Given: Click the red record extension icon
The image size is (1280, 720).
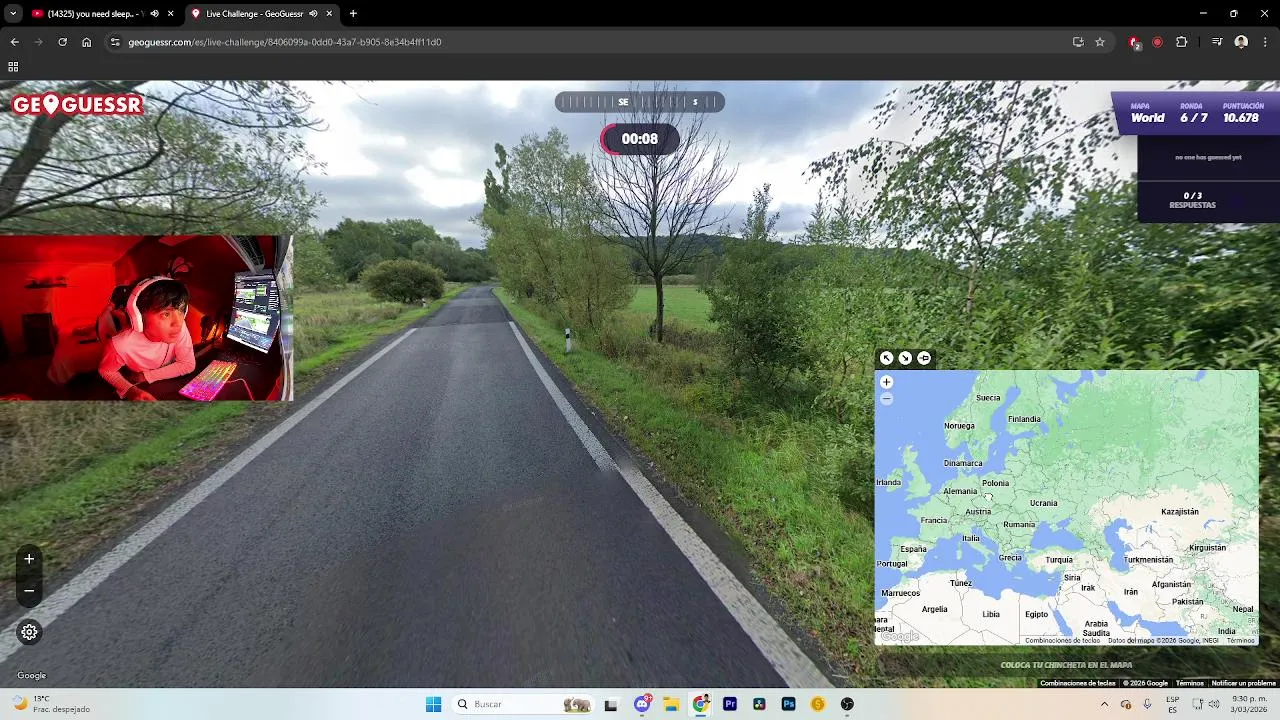Looking at the screenshot, I should tap(1158, 42).
